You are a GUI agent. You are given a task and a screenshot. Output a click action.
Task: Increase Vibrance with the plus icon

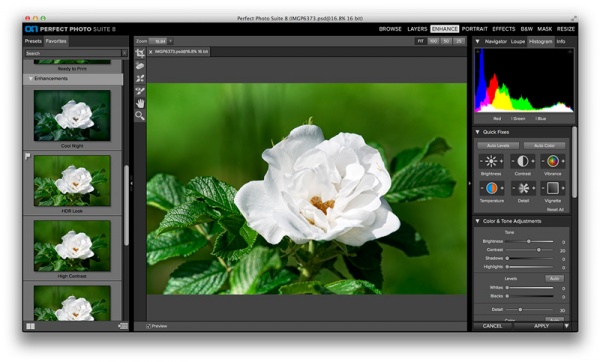point(563,161)
